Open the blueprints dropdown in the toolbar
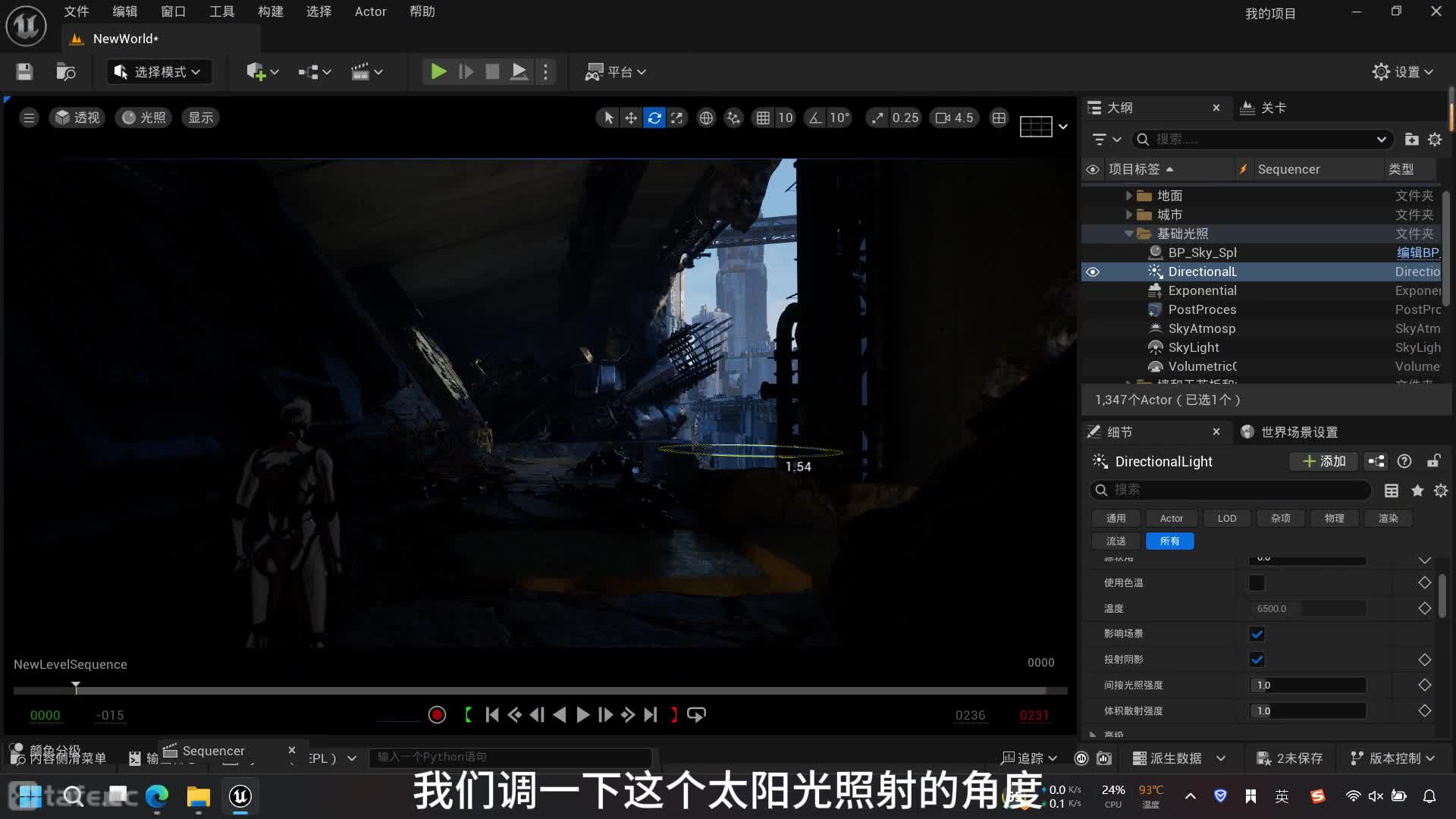This screenshot has width=1456, height=819. 315,72
